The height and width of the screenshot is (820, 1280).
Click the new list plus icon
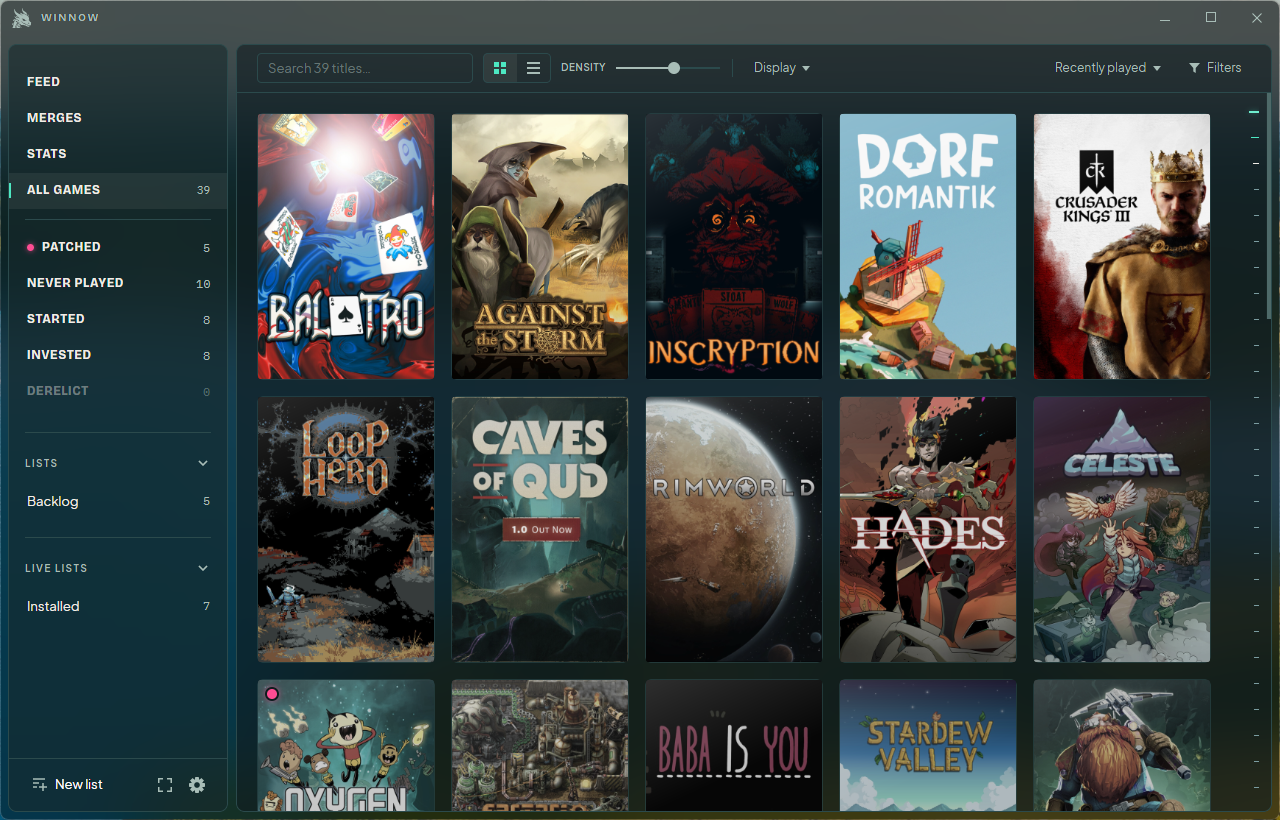[39, 785]
